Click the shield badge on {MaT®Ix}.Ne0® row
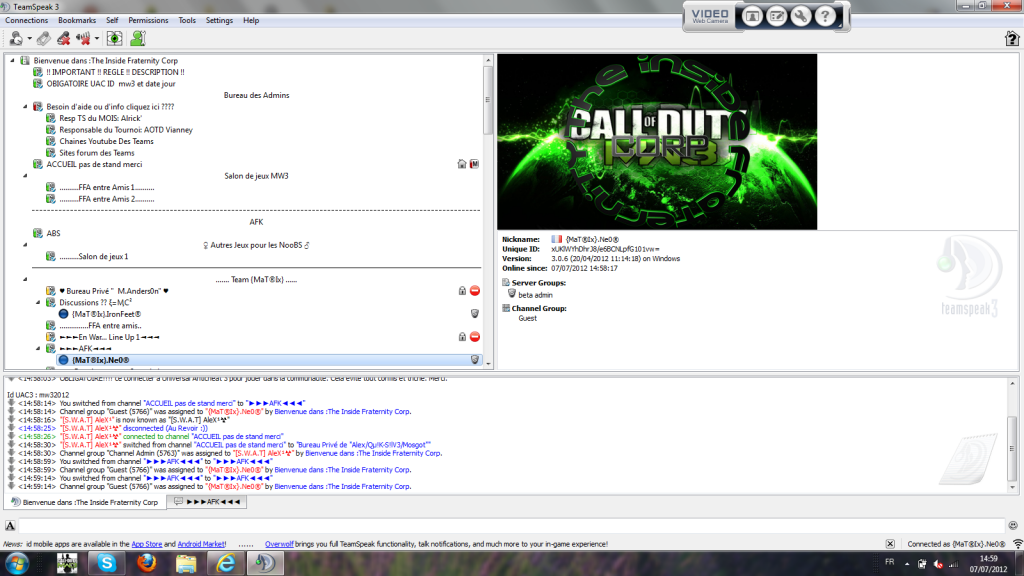Screen dimensions: 1024x576 475,360
